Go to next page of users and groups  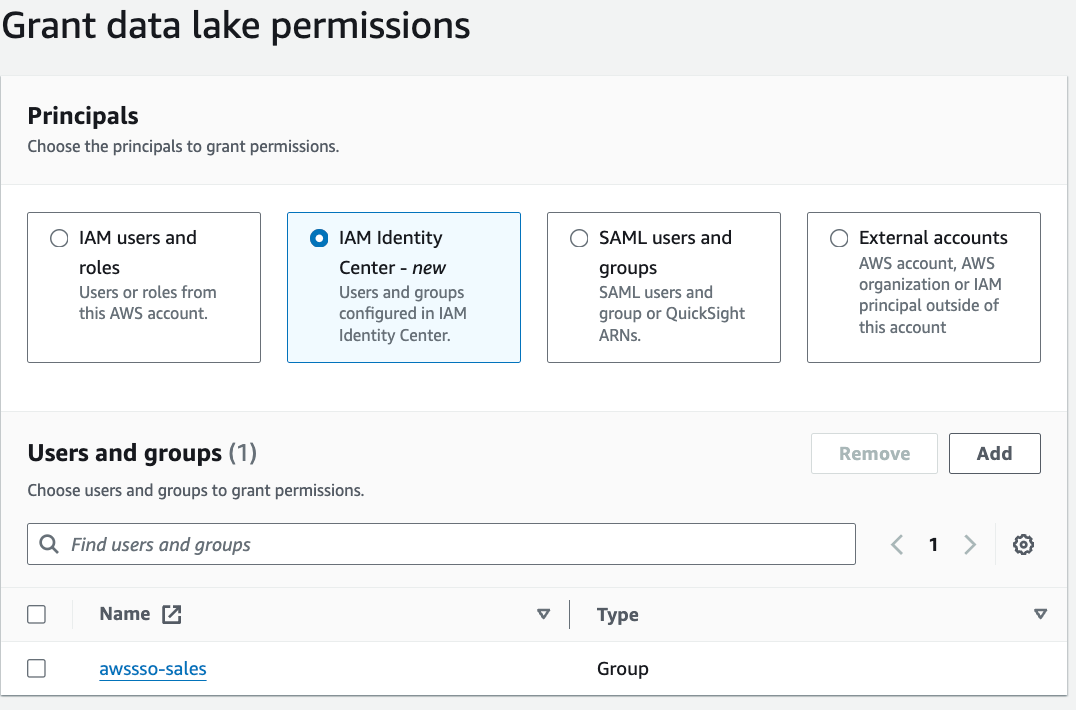(970, 545)
